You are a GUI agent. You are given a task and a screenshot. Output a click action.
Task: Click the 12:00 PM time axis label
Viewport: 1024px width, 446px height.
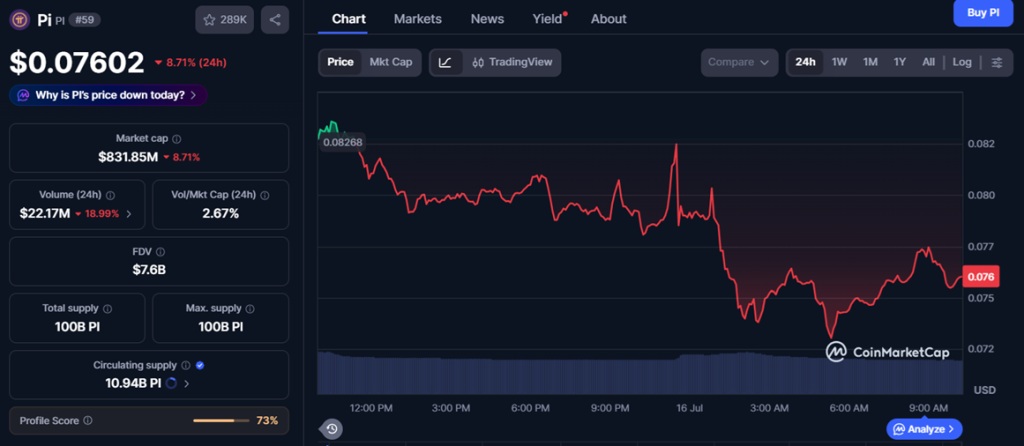coord(372,408)
